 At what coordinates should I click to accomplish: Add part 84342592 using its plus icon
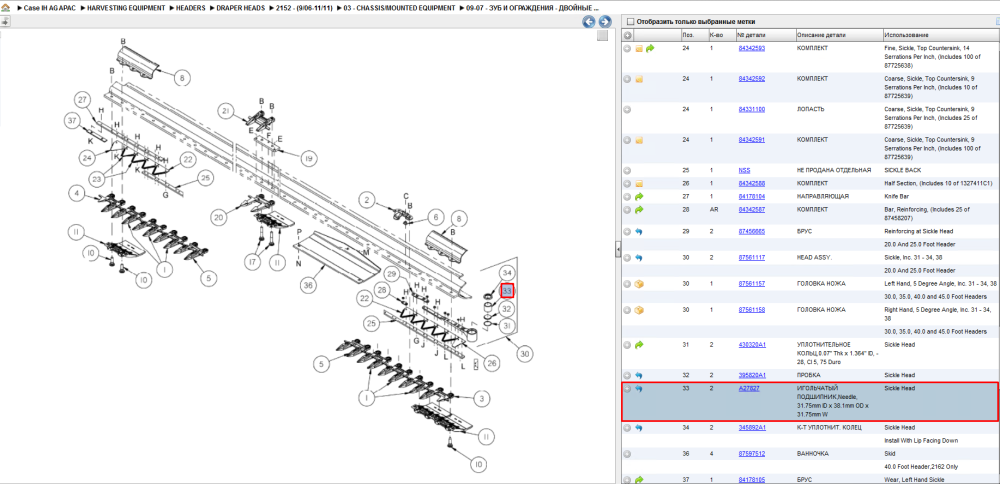point(628,79)
